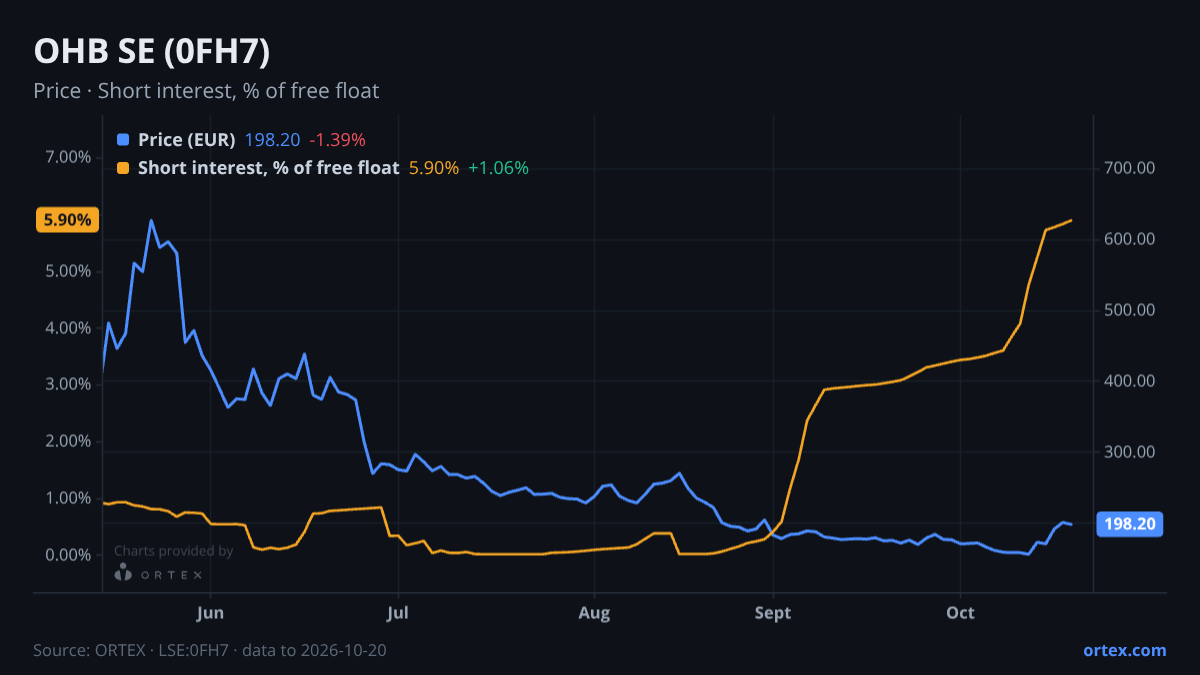
Task: Click the 4.00% left axis label
Action: [68, 328]
